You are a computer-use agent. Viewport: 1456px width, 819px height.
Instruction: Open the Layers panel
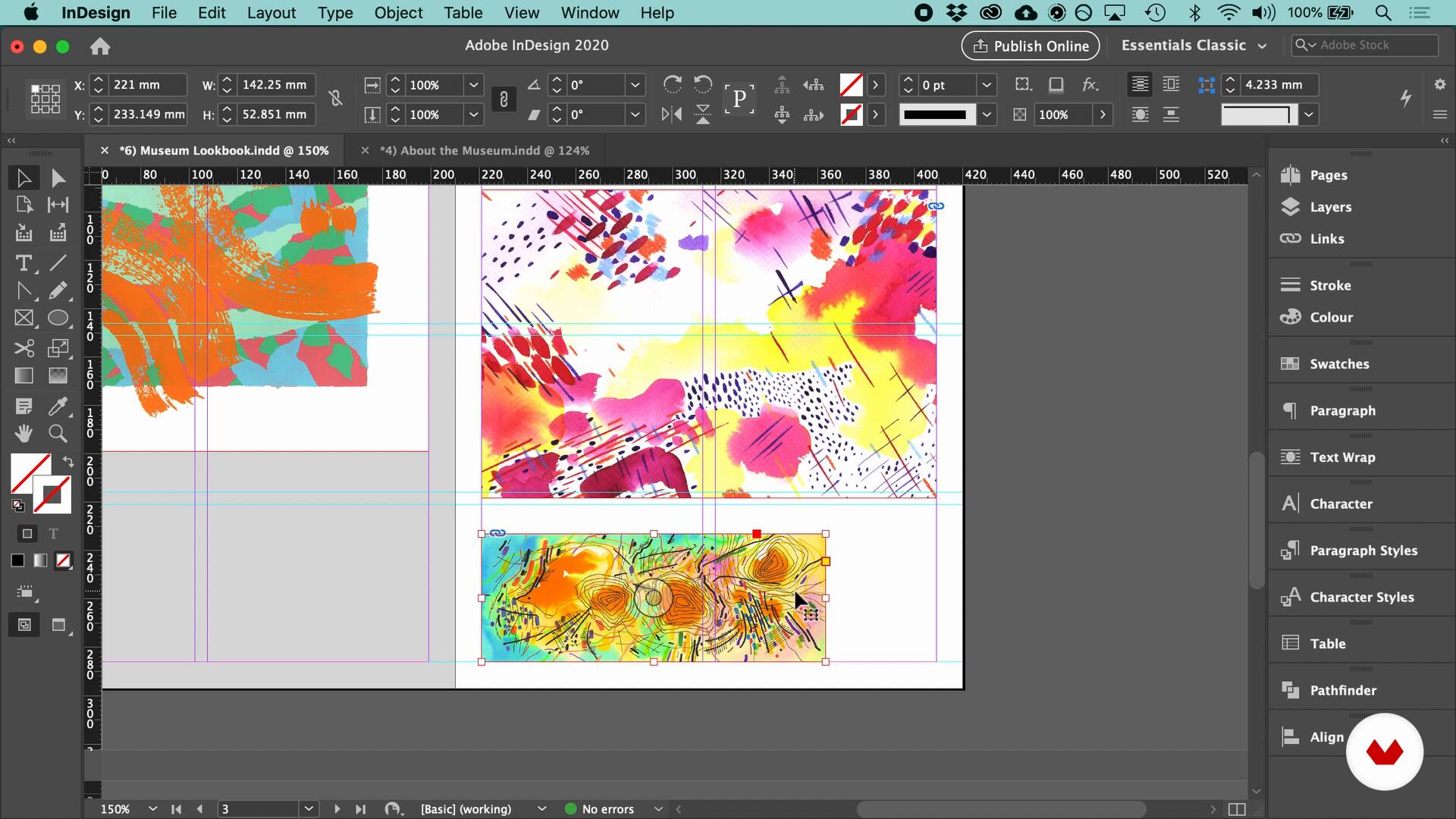tap(1330, 207)
